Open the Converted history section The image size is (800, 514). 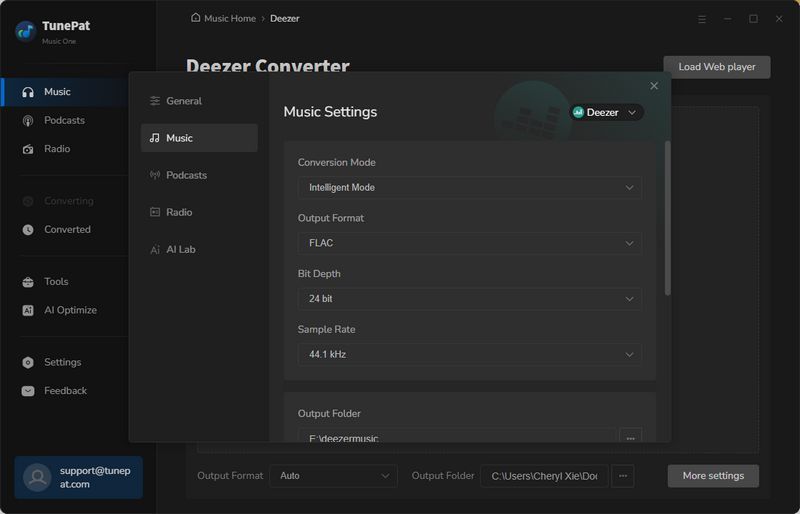point(67,229)
